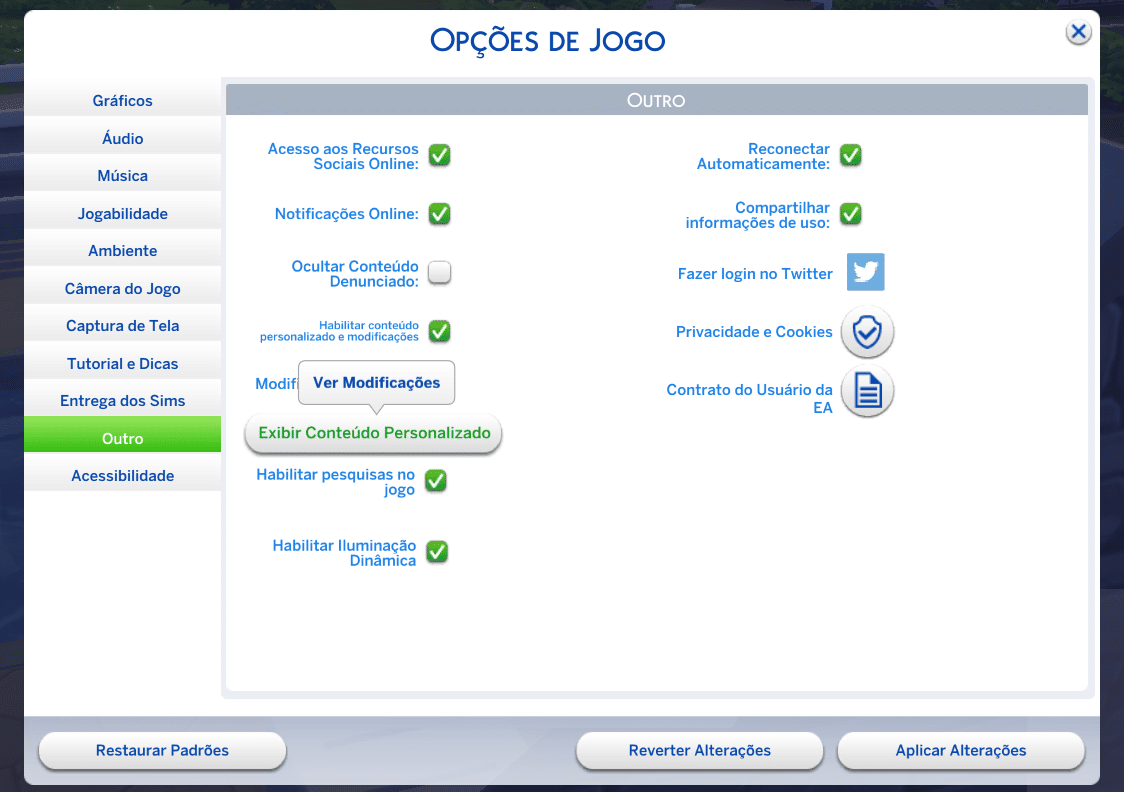Viewport: 1124px width, 792px height.
Task: Uncheck Notificações Online
Action: 439,214
